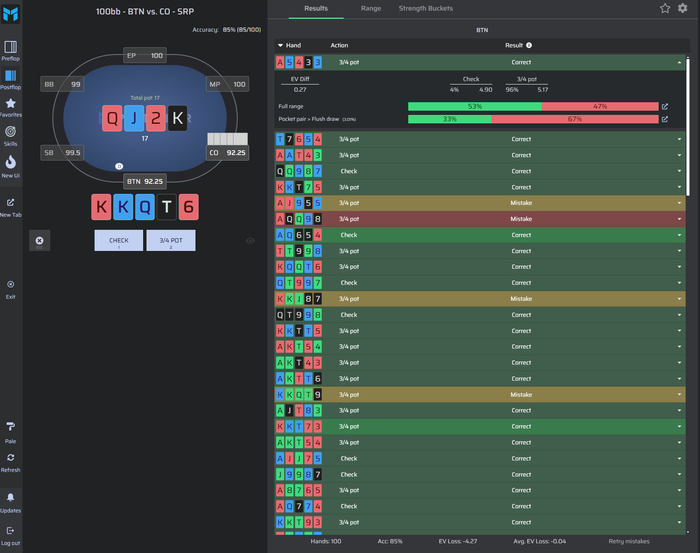Click the Pocket pair Flush draw frequency bar
Viewport: 700px width, 553px height.
(x=533, y=119)
